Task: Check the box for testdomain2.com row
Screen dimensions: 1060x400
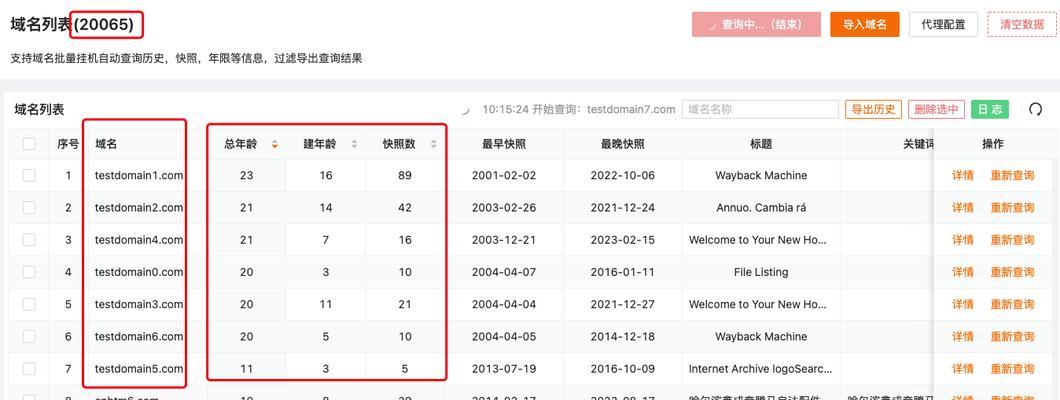Action: pos(29,207)
